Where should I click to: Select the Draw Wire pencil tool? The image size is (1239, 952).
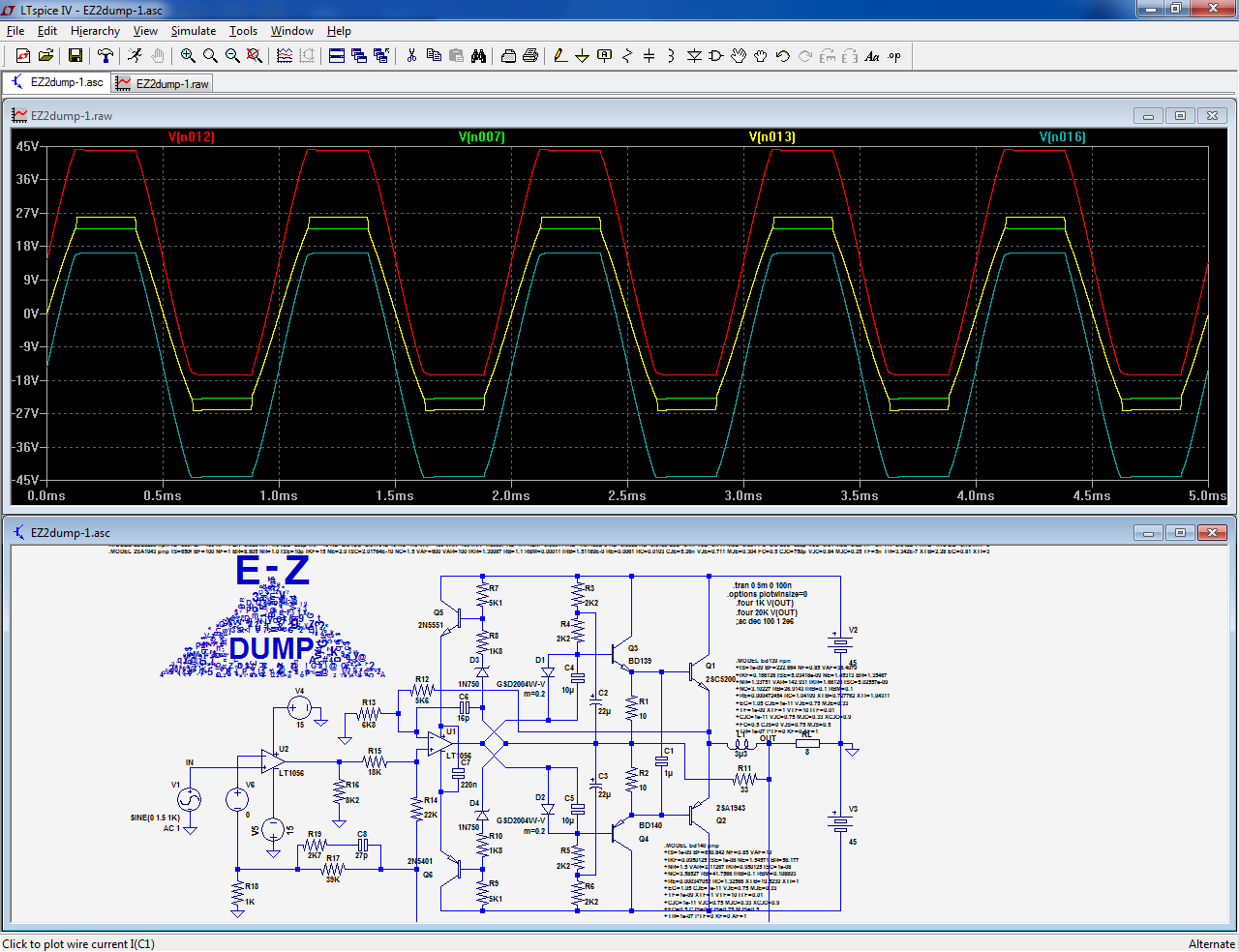point(560,56)
